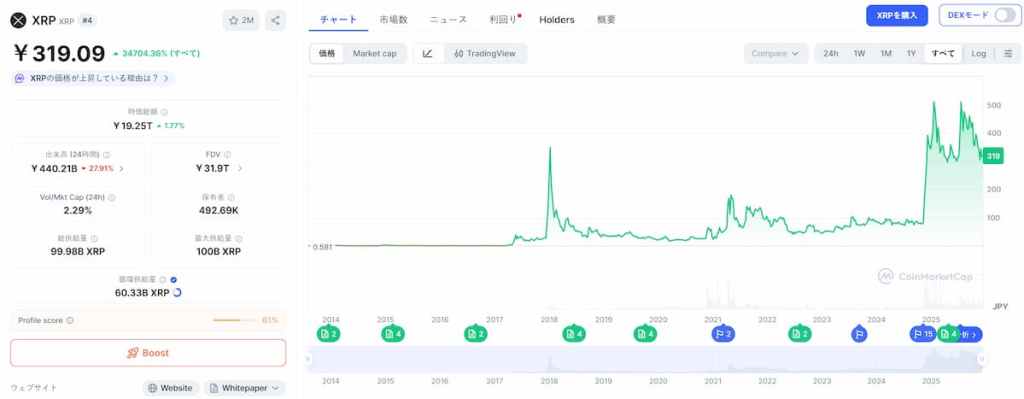Click the Boost button
Image resolution: width=1024 pixels, height=399 pixels.
click(148, 353)
